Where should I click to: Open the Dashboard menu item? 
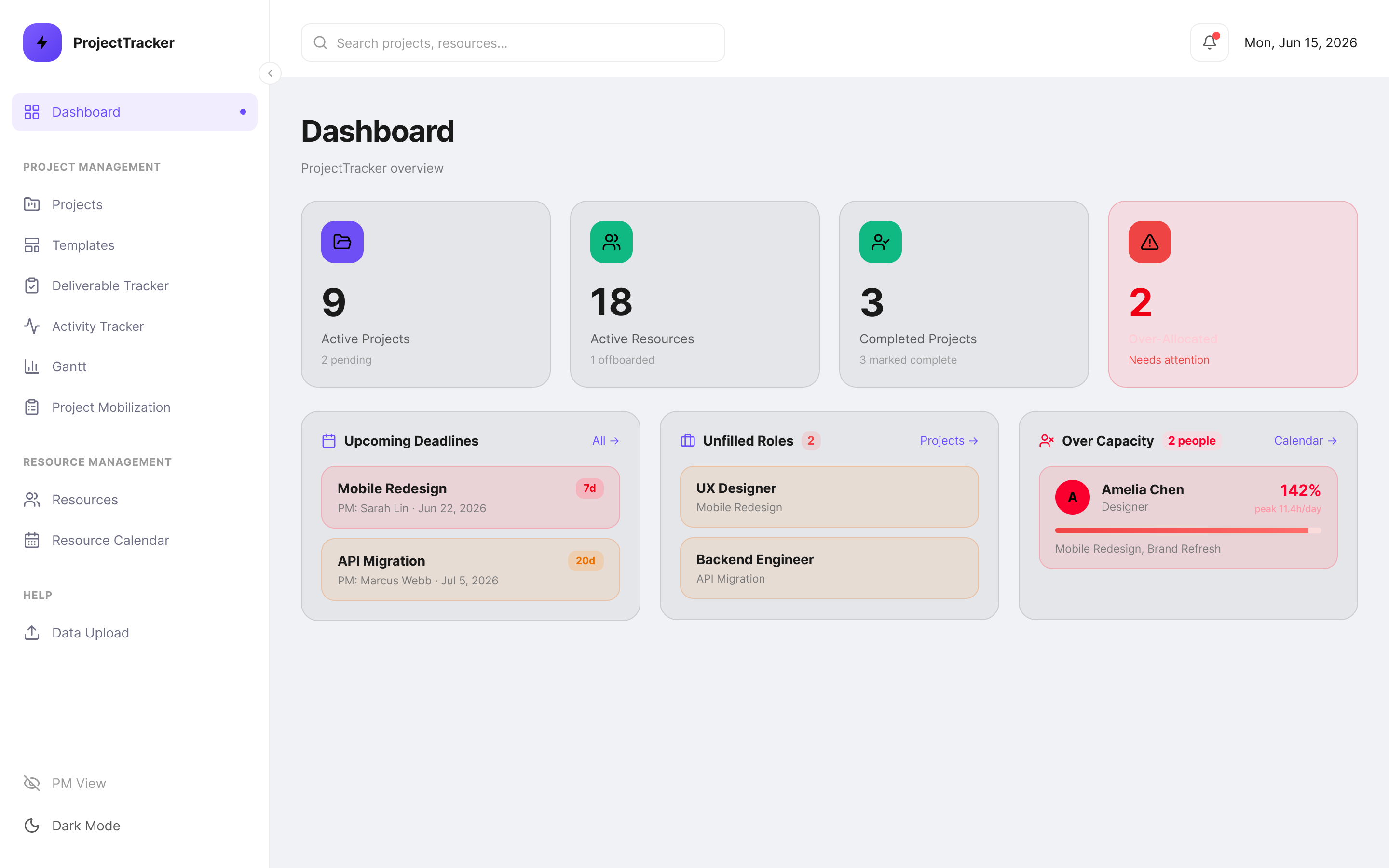click(x=134, y=112)
